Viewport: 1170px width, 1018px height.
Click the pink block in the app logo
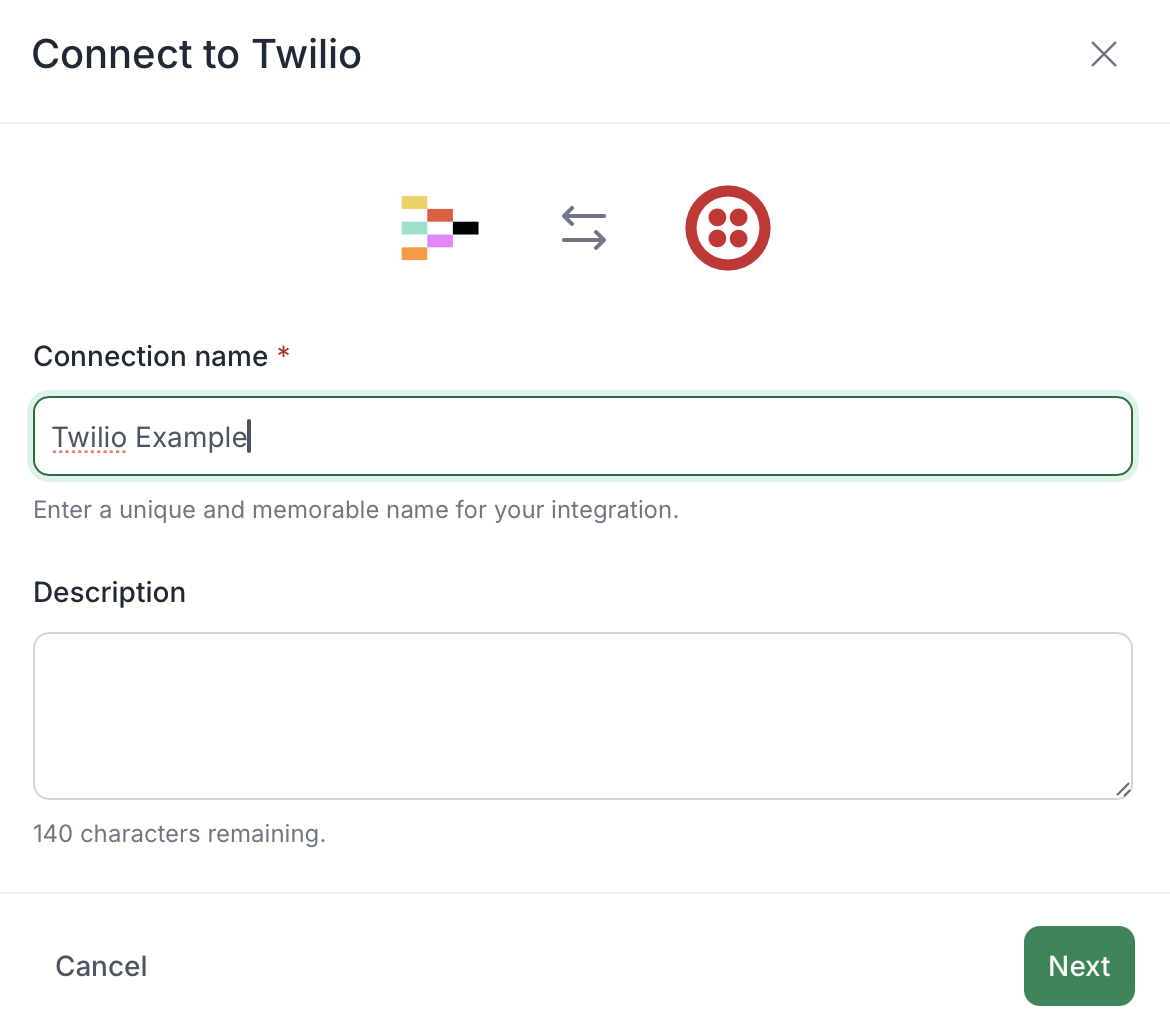tap(440, 241)
